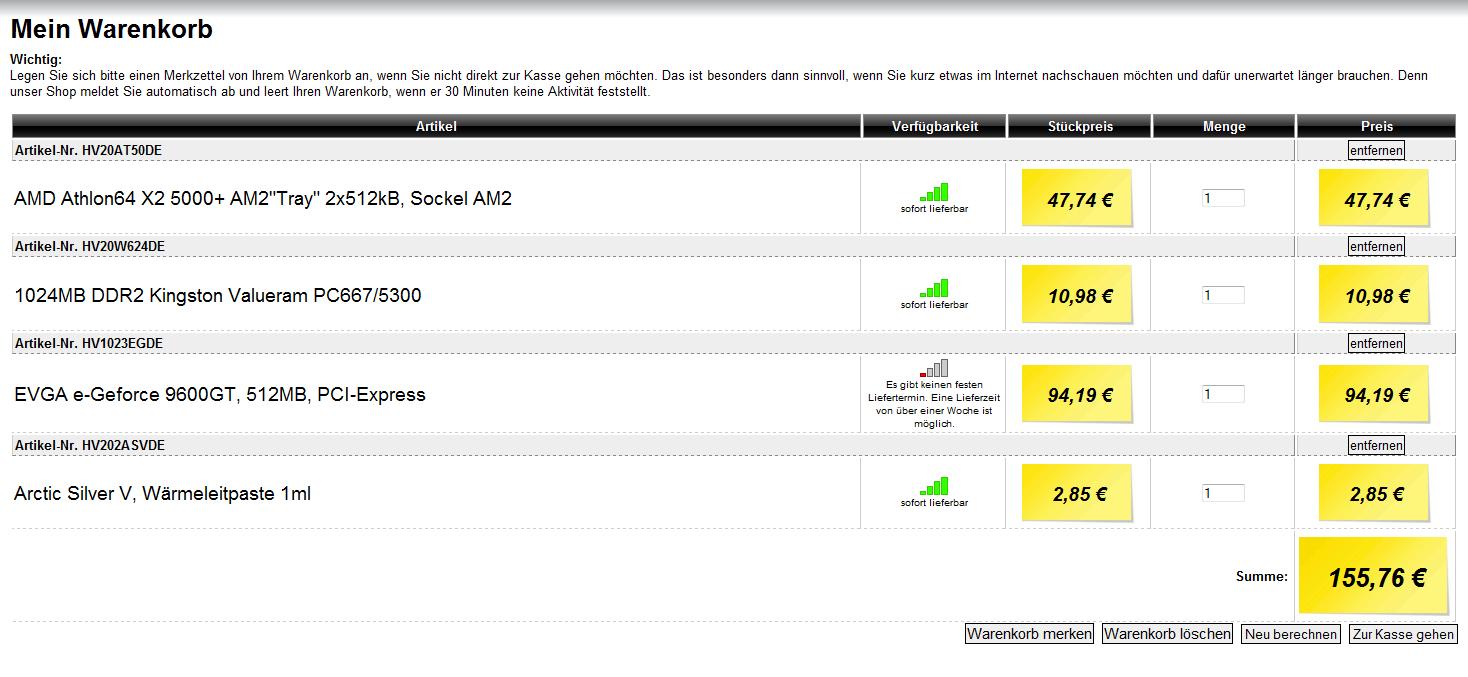Click the Menge column header
This screenshot has width=1468, height=677.
(1224, 126)
